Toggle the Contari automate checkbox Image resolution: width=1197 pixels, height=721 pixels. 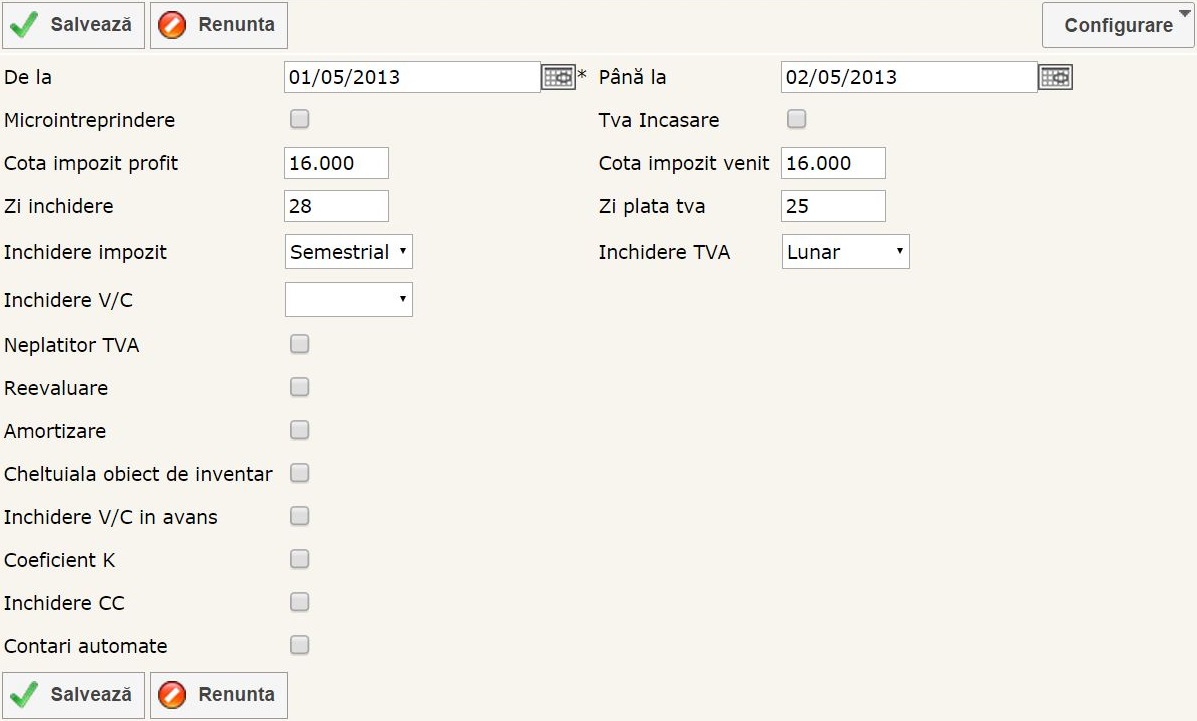click(299, 645)
